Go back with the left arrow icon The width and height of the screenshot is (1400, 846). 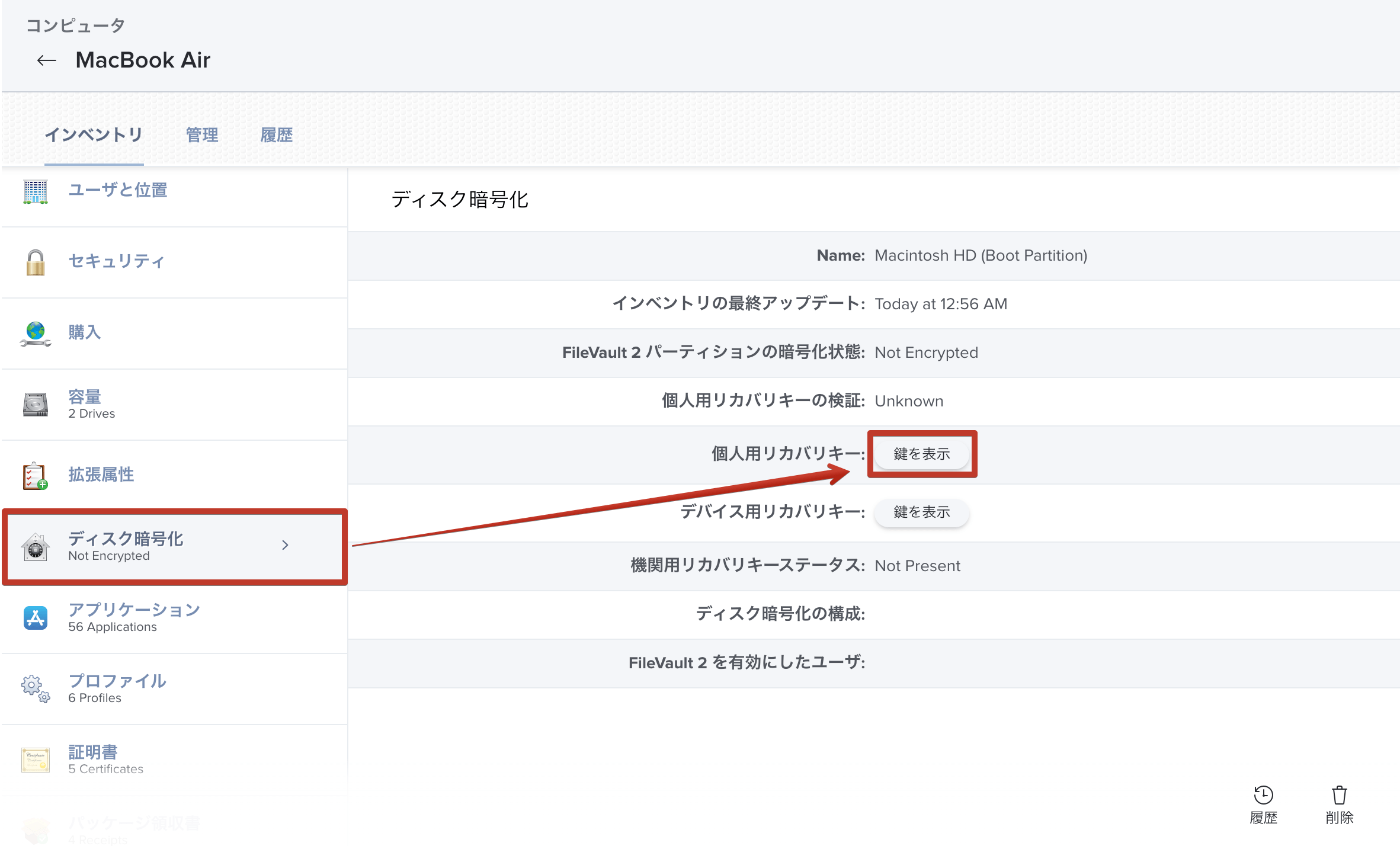pos(46,60)
